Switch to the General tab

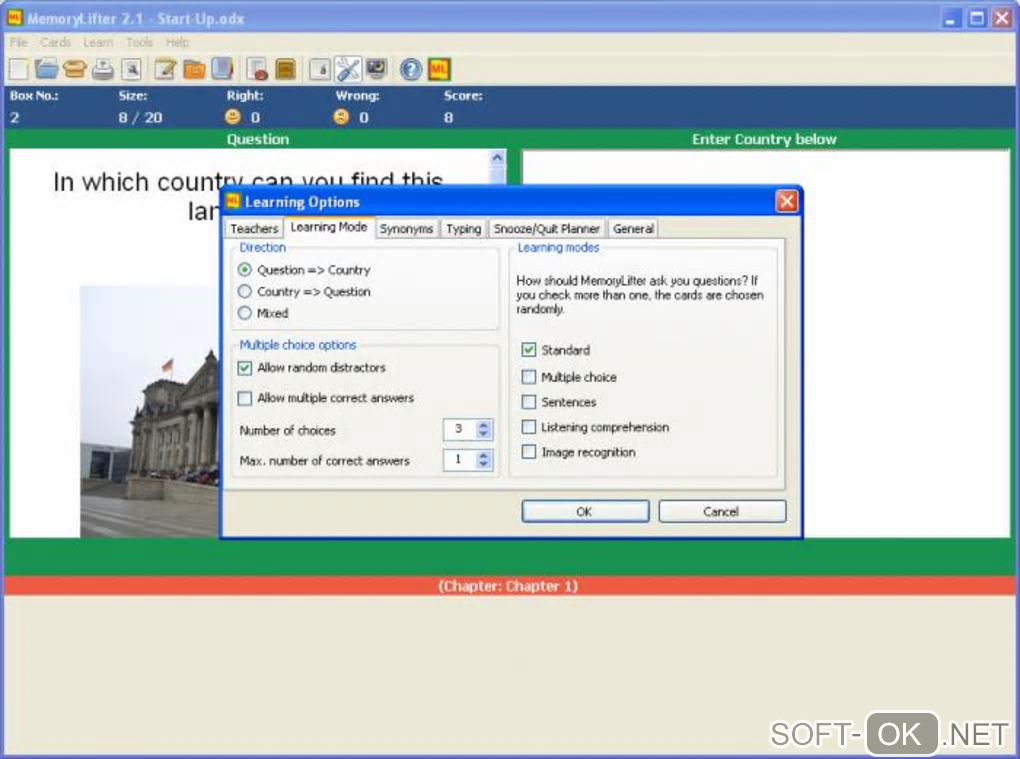click(633, 229)
